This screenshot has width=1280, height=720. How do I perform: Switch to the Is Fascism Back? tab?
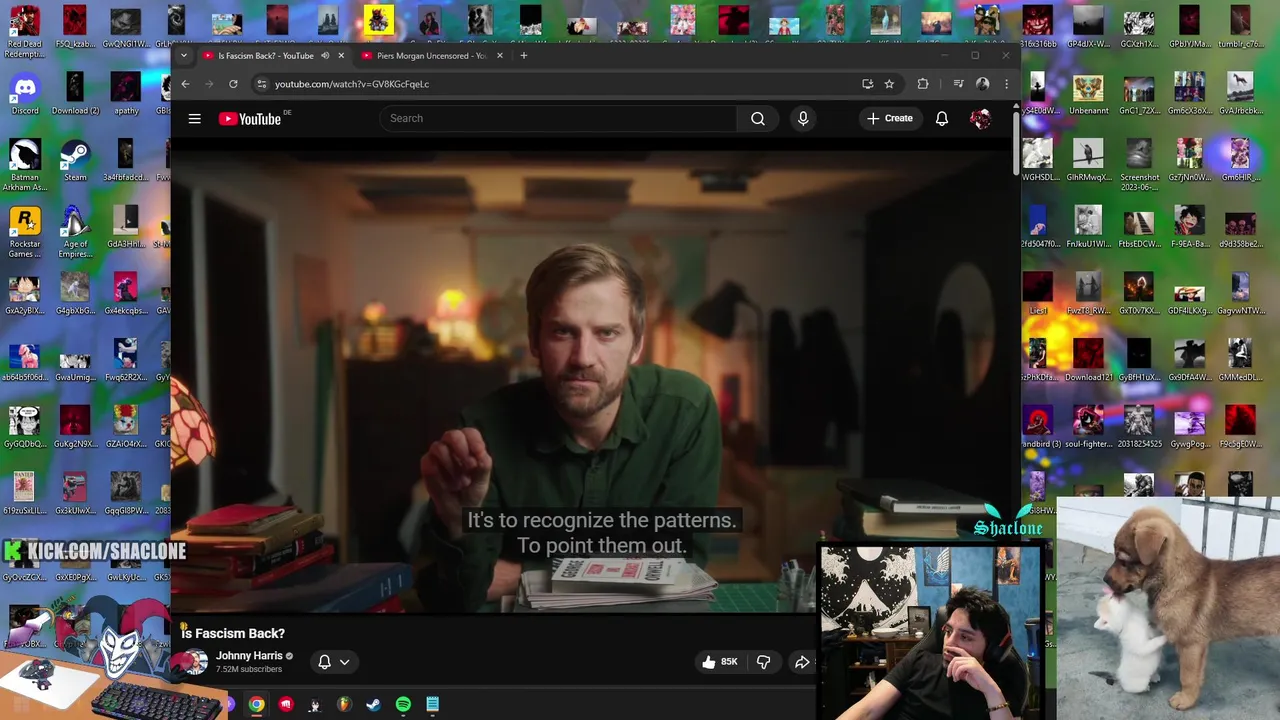click(x=265, y=55)
